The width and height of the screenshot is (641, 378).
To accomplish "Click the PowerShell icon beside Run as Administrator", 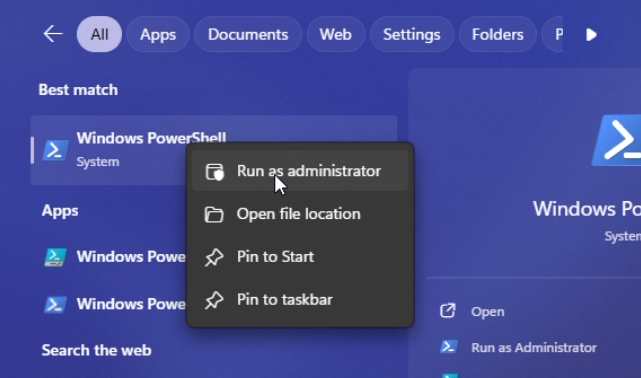I will click(x=449, y=347).
